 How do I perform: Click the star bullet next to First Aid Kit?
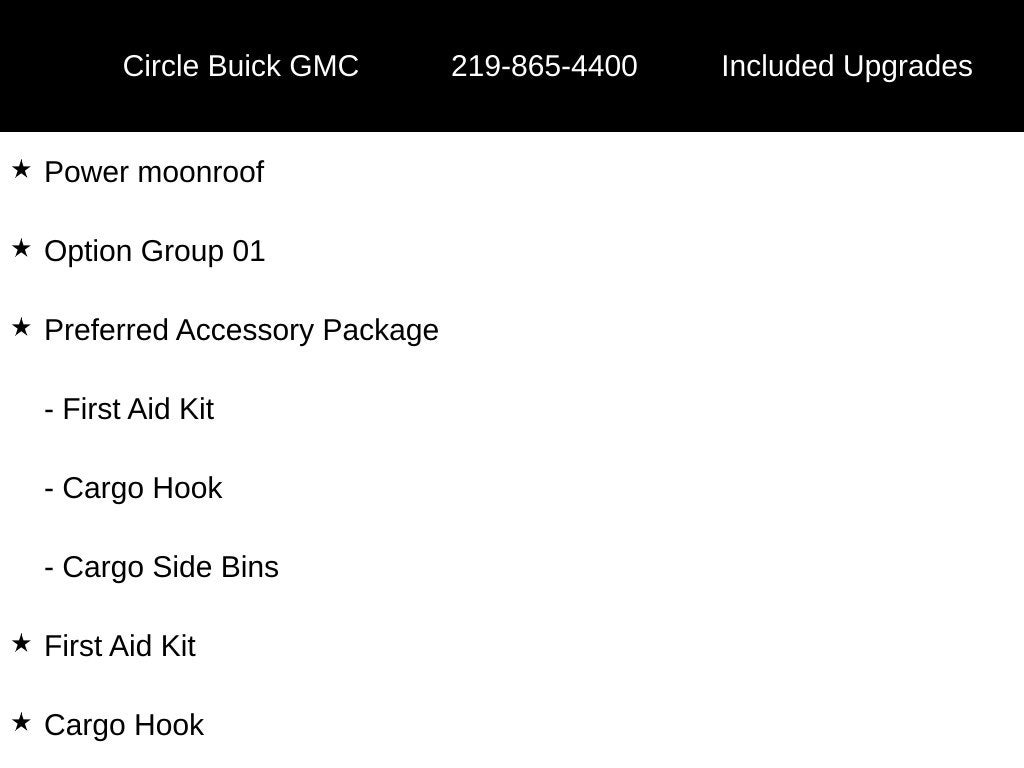click(21, 644)
